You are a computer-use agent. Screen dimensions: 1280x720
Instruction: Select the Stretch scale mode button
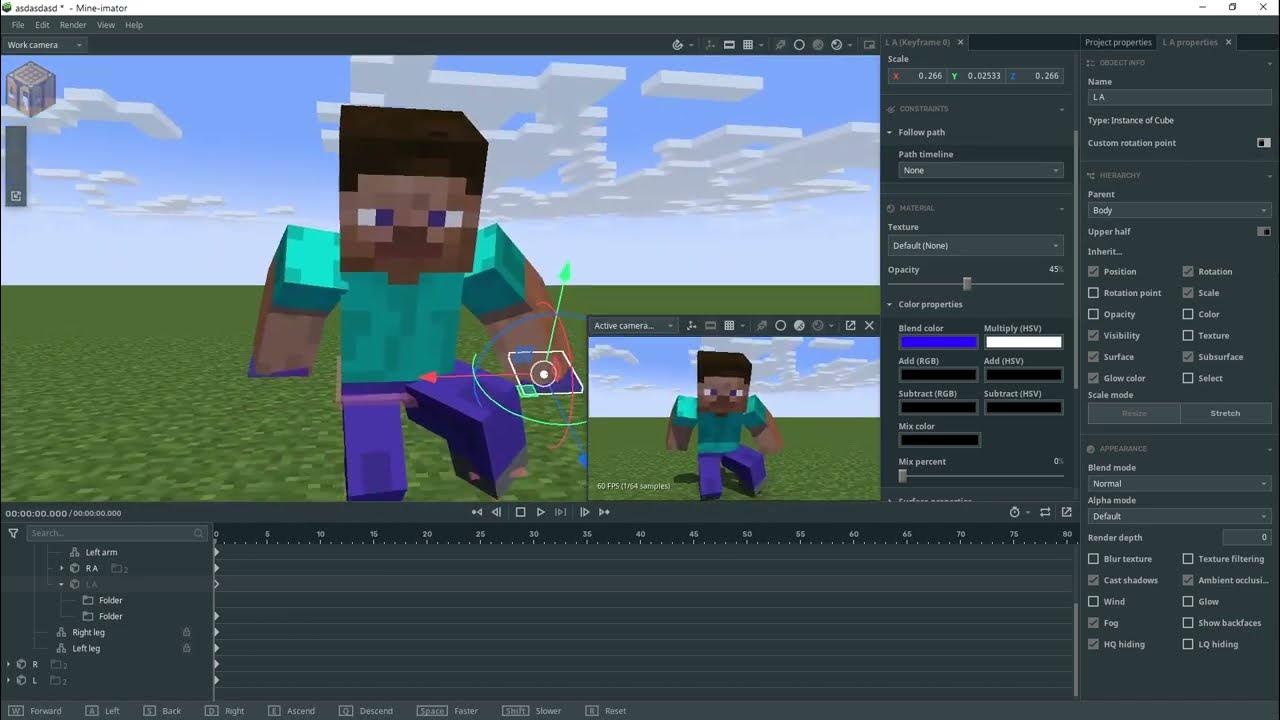pos(1225,413)
